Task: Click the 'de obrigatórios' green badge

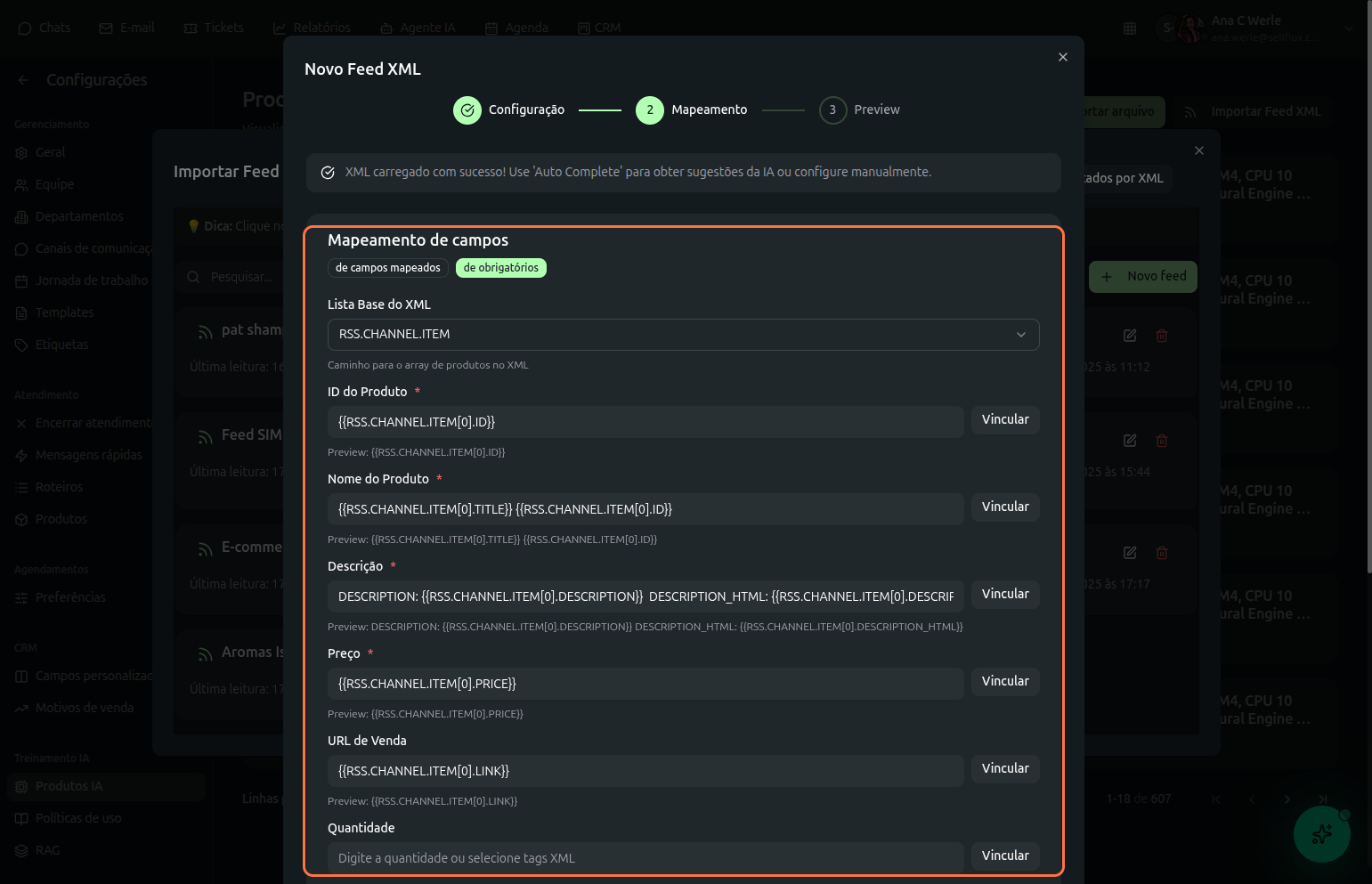Action: coord(500,268)
